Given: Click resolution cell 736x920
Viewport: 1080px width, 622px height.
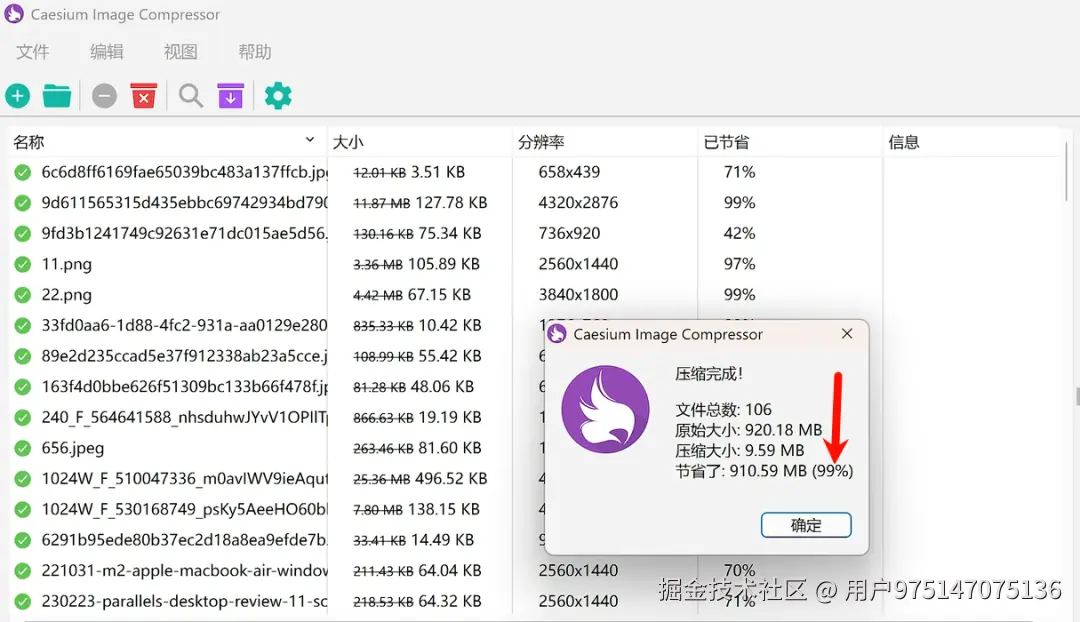Looking at the screenshot, I should [x=570, y=234].
